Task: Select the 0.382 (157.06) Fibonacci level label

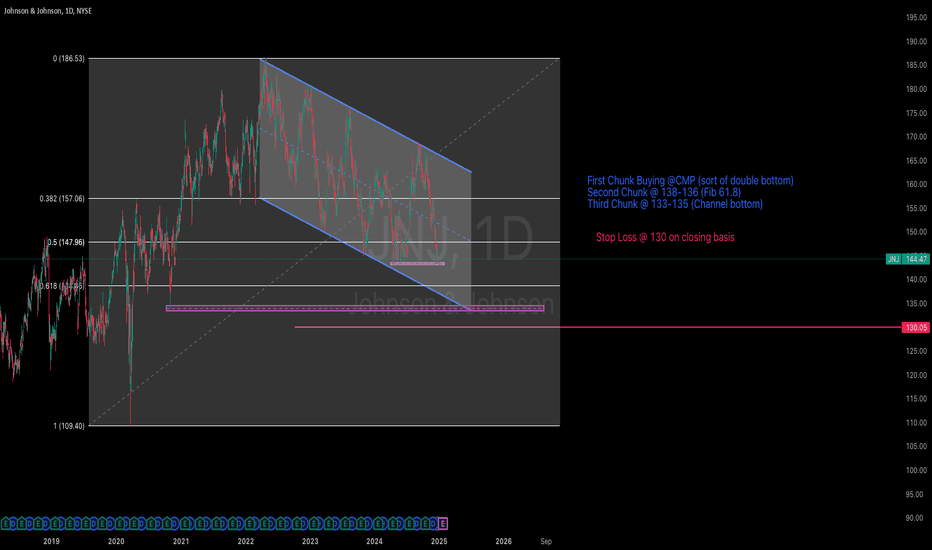Action: point(62,199)
